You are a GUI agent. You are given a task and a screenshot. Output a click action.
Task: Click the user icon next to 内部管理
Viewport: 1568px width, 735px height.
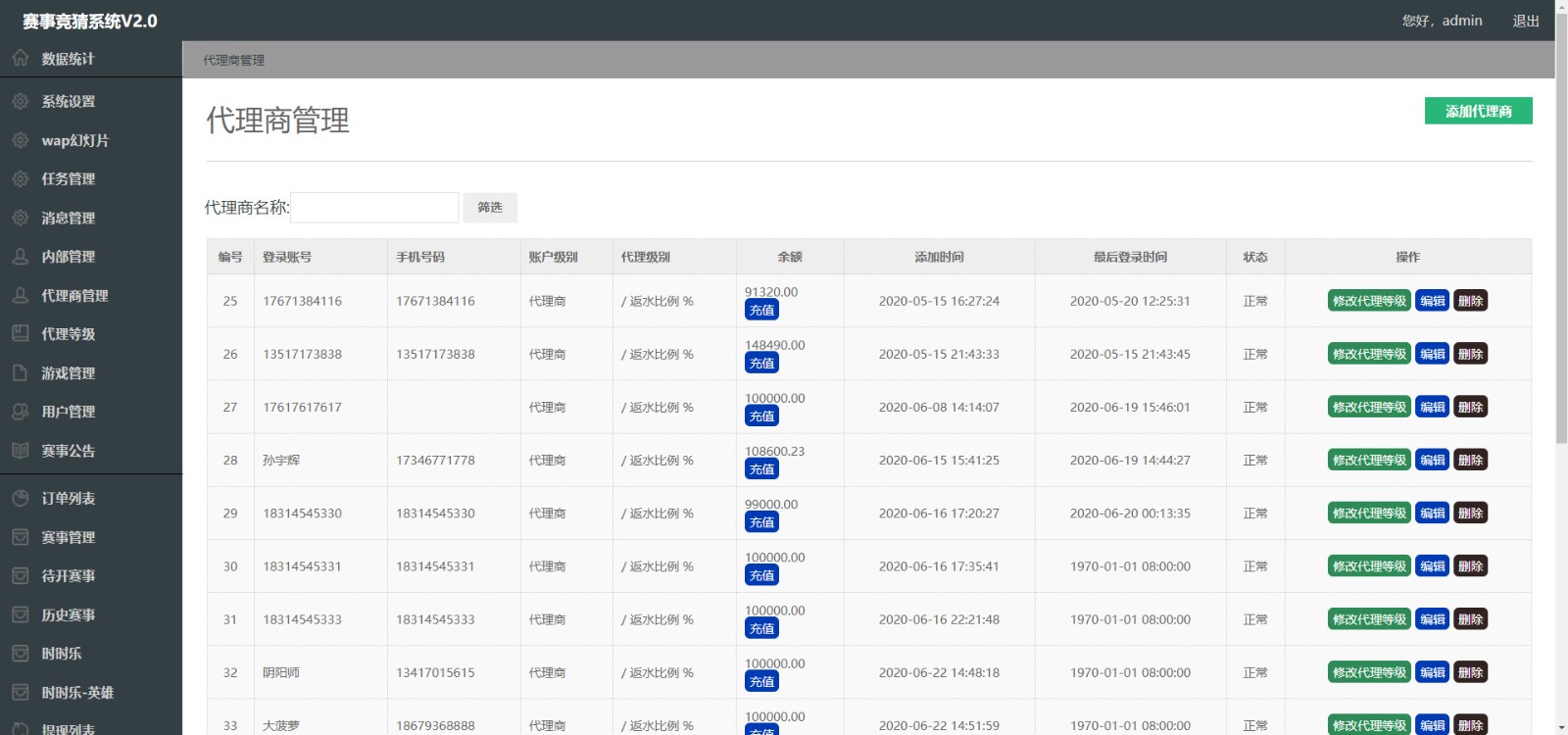coord(21,257)
